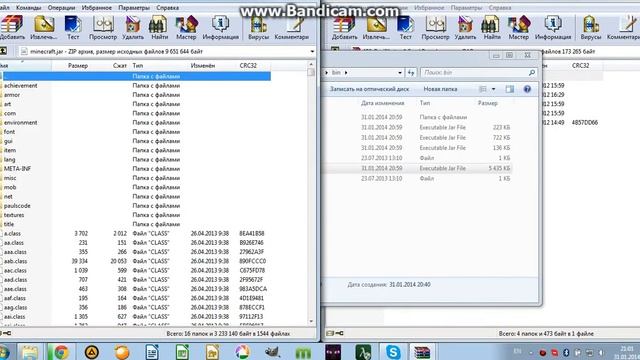This screenshot has height=360, width=640.
Task: Sort by Размер column in left WinRAR
Action: [78, 65]
